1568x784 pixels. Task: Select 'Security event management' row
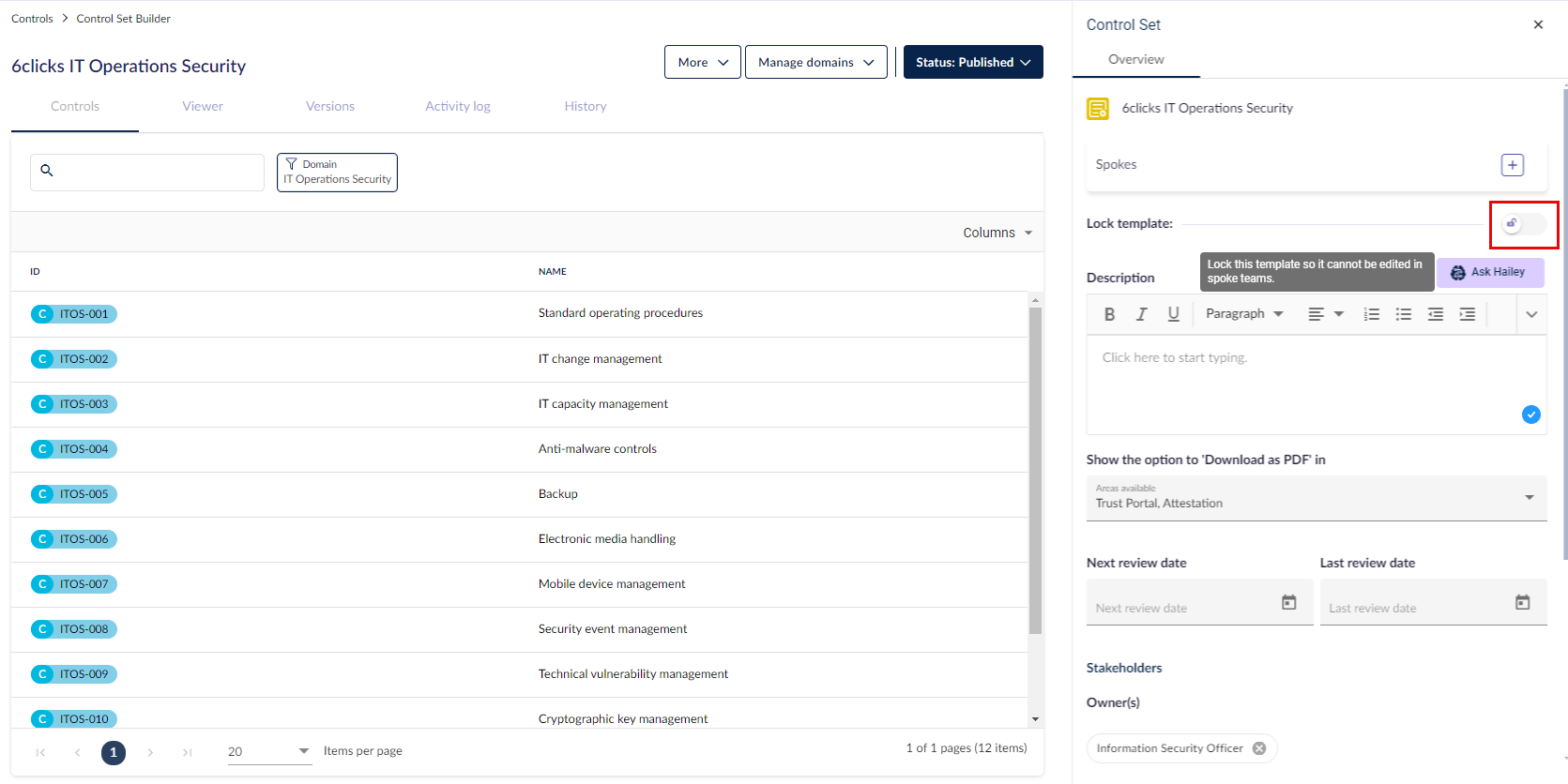(x=520, y=629)
